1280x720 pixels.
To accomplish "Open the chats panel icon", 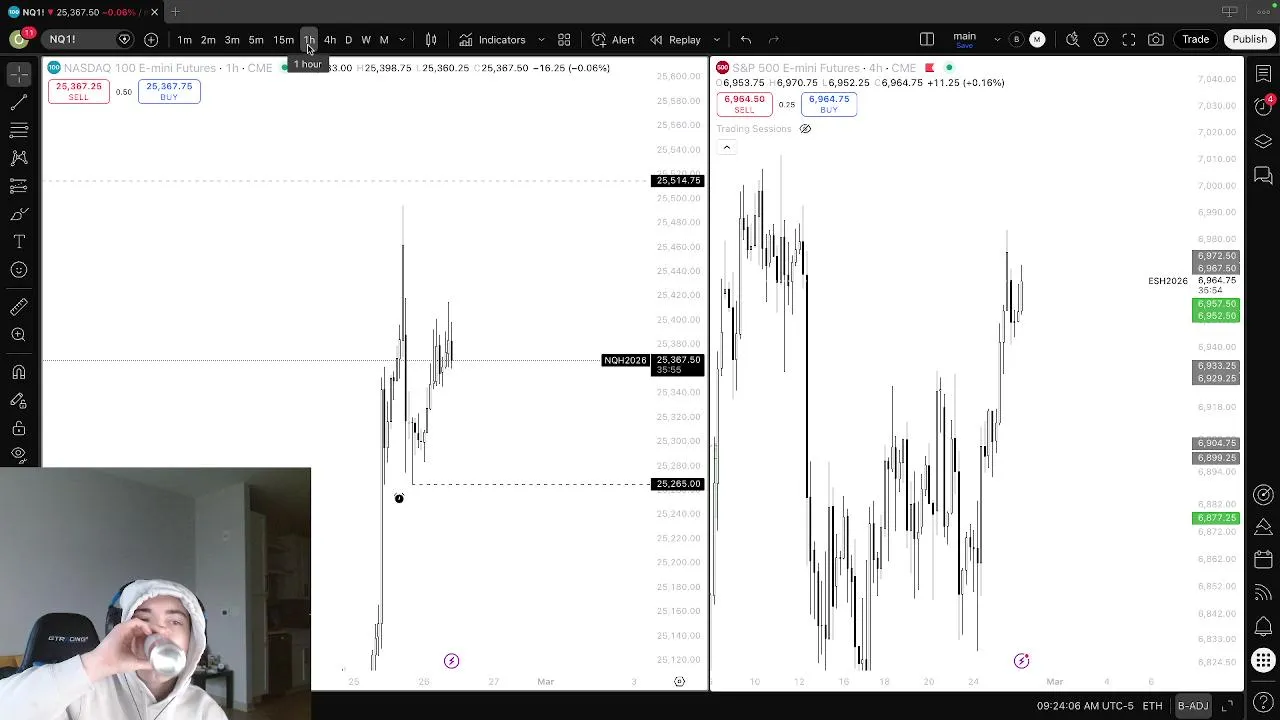I will pos(1263,177).
